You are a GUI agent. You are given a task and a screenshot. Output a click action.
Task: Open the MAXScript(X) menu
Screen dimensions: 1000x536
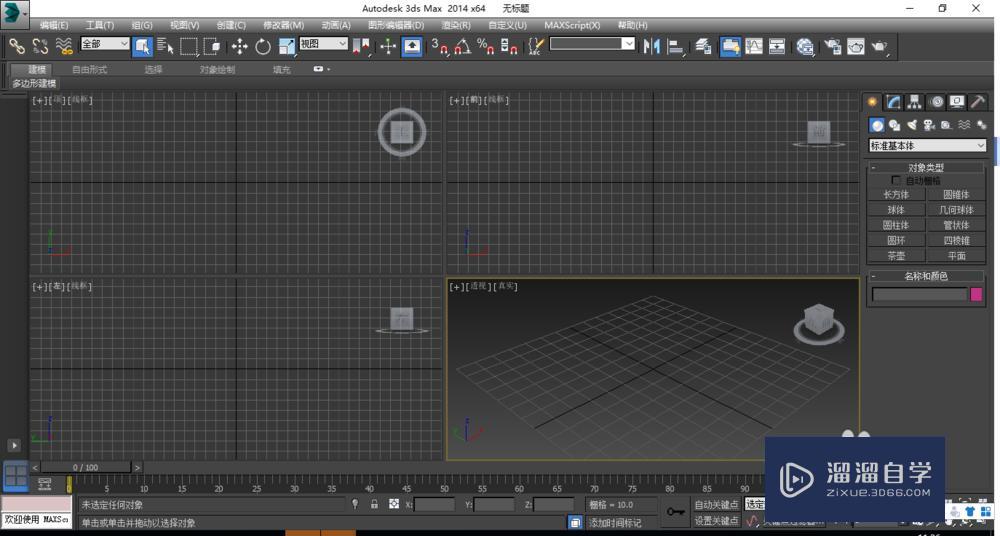[572, 25]
